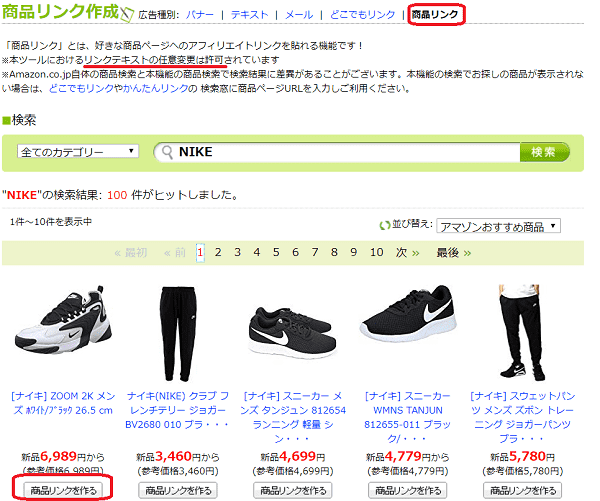The height and width of the screenshot is (501, 600).
Task: Click 商品リンクを作る under 4,779円 item
Action: pyautogui.click(x=408, y=490)
